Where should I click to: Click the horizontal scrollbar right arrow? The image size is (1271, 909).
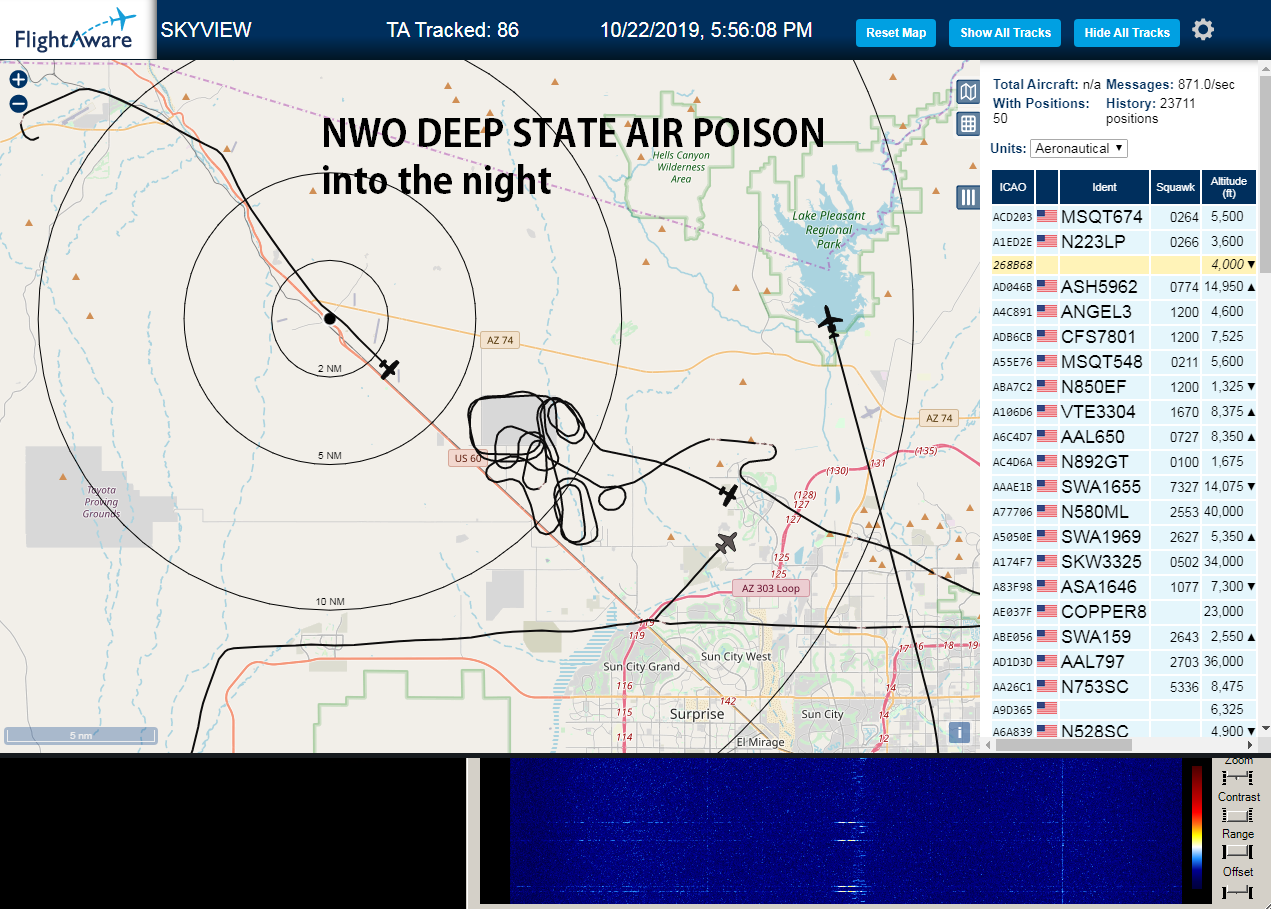click(x=1250, y=744)
